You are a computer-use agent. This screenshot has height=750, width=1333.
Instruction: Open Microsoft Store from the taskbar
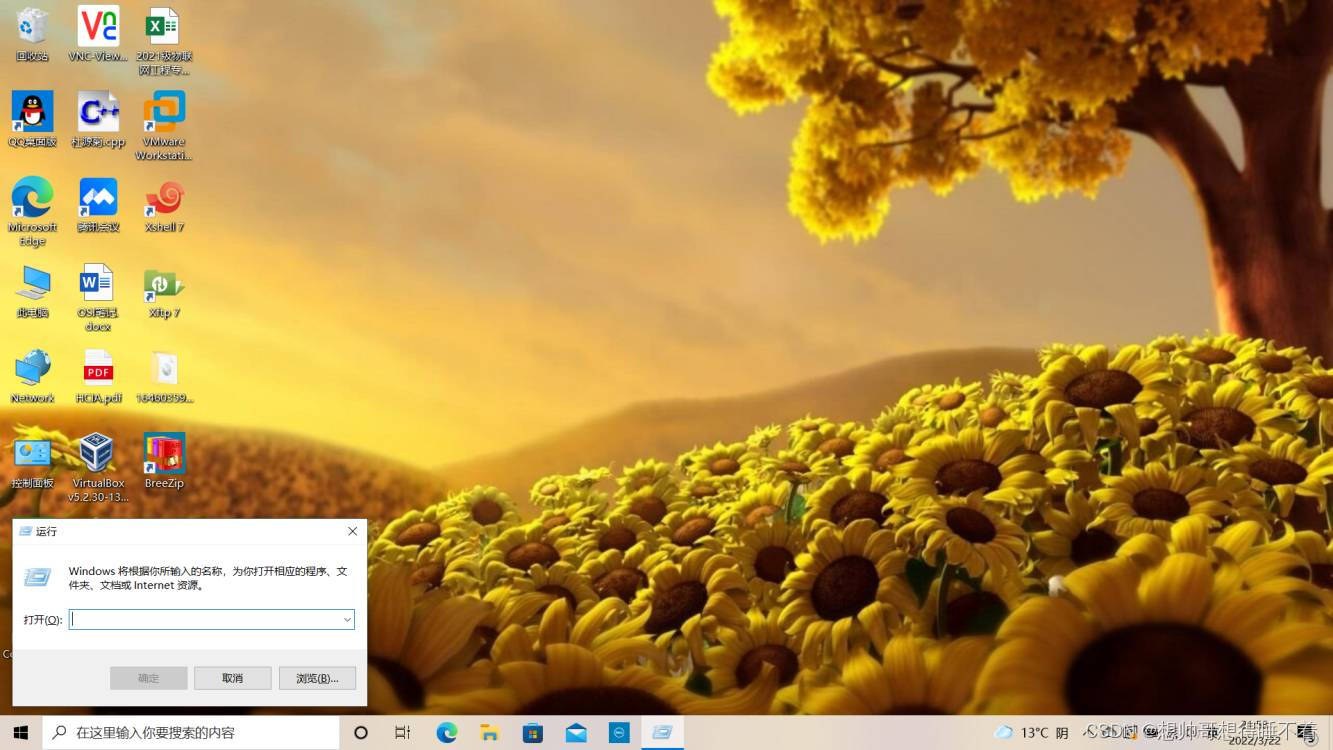tap(532, 733)
